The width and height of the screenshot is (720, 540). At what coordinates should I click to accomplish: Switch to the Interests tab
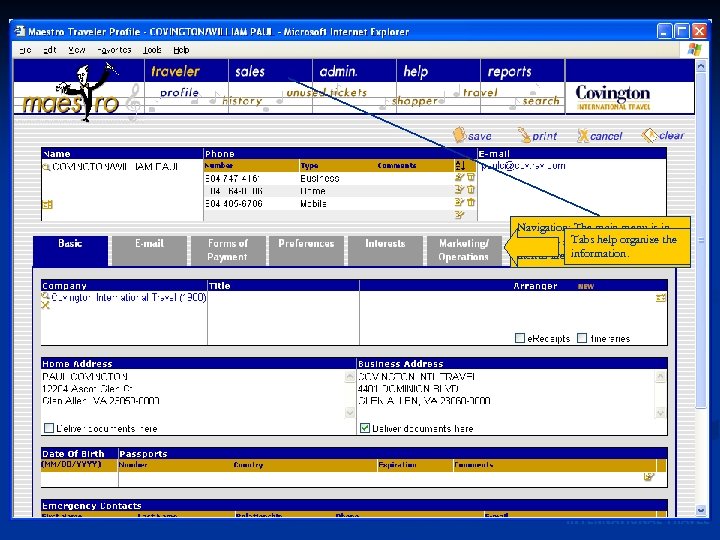coord(385,250)
